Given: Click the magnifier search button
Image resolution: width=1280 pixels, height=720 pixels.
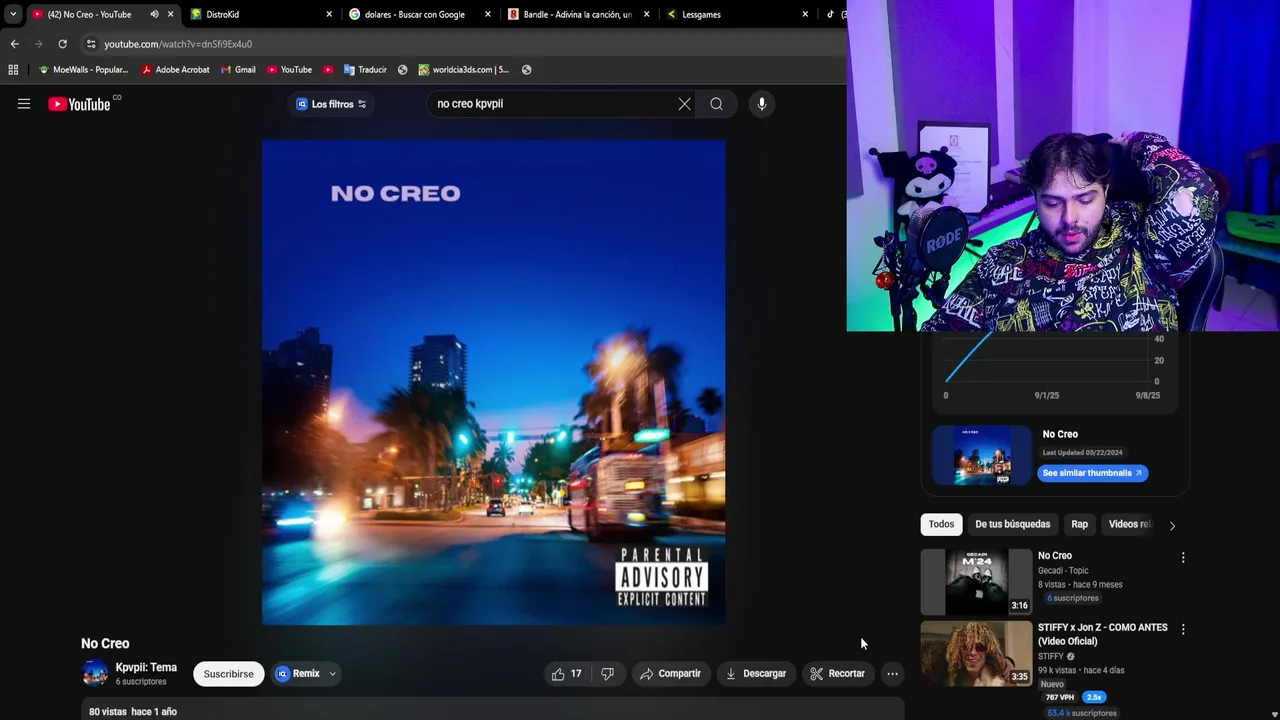Looking at the screenshot, I should pyautogui.click(x=716, y=104).
